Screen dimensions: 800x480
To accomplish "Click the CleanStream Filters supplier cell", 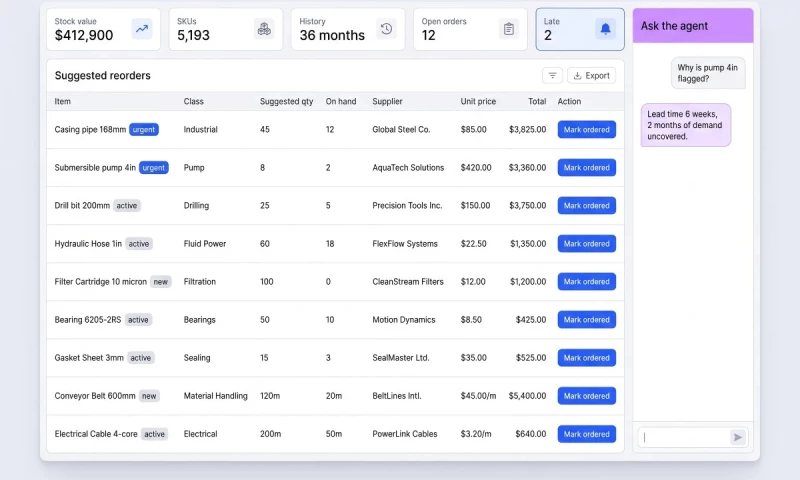I will pos(408,282).
